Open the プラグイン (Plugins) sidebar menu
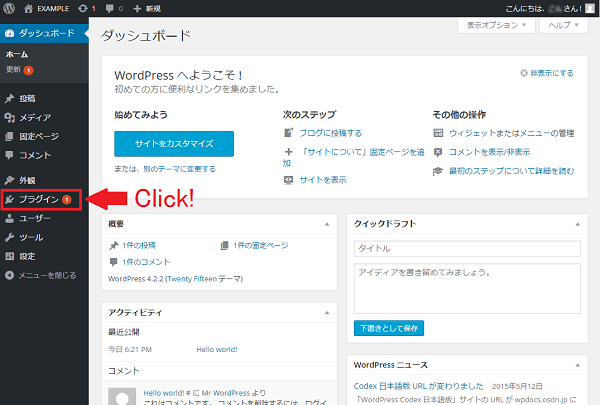 coord(40,200)
